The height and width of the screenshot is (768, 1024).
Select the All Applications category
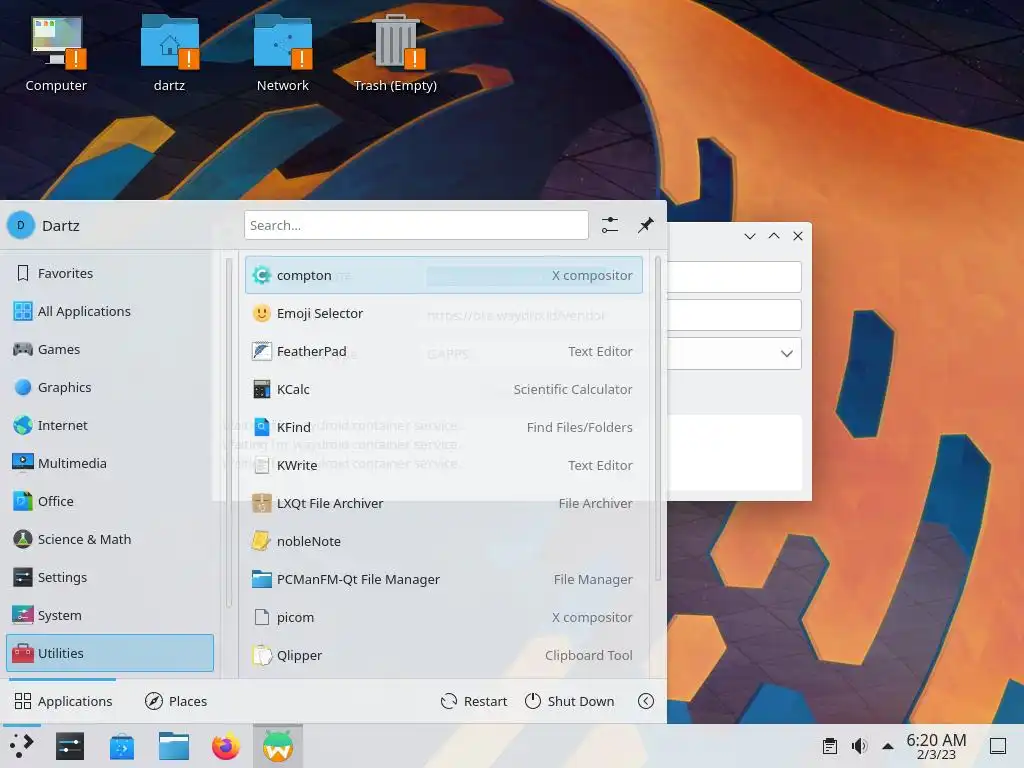click(x=110, y=311)
